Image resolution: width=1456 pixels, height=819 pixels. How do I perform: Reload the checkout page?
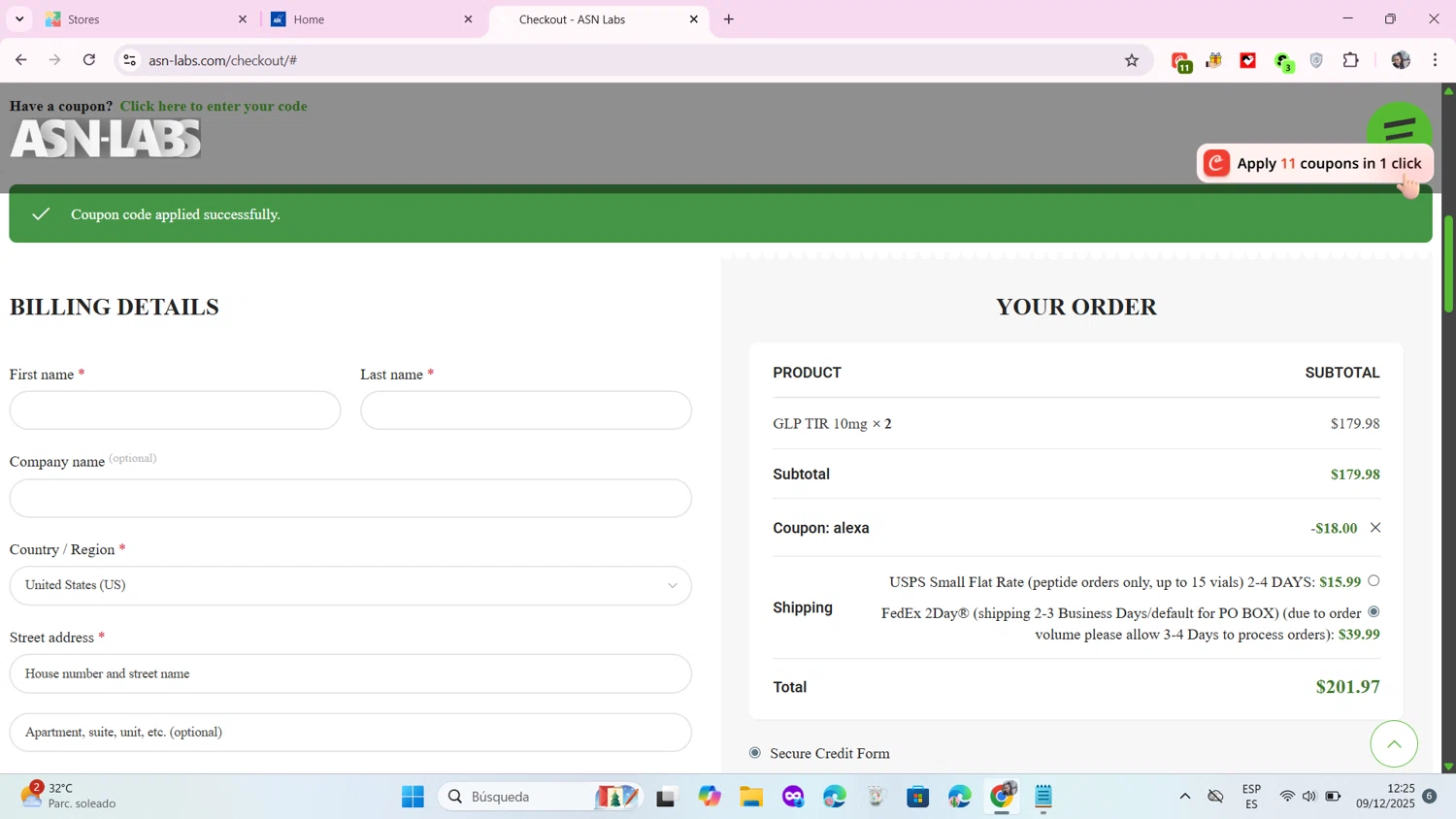pyautogui.click(x=89, y=60)
